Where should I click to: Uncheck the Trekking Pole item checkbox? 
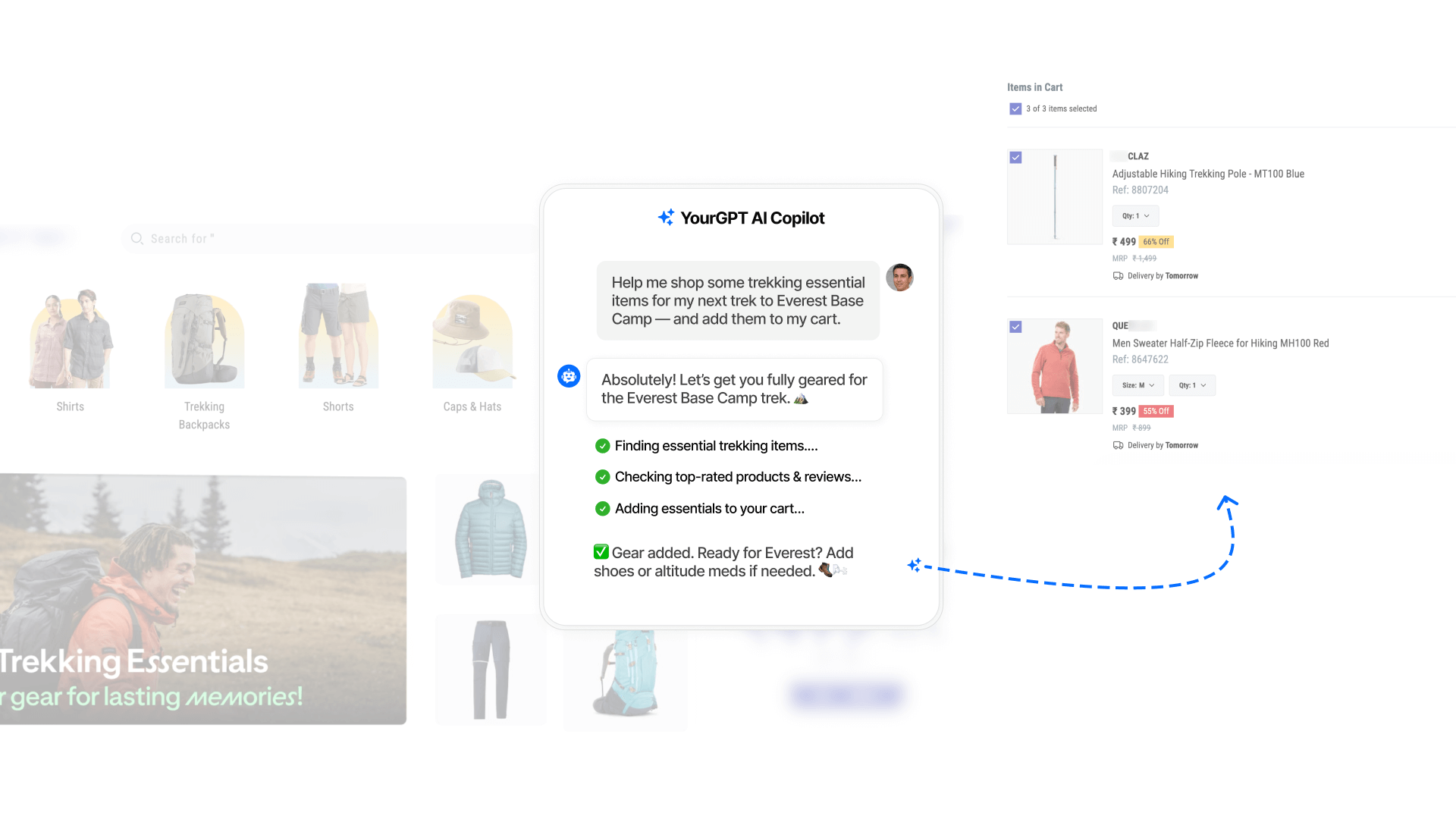coord(1015,158)
